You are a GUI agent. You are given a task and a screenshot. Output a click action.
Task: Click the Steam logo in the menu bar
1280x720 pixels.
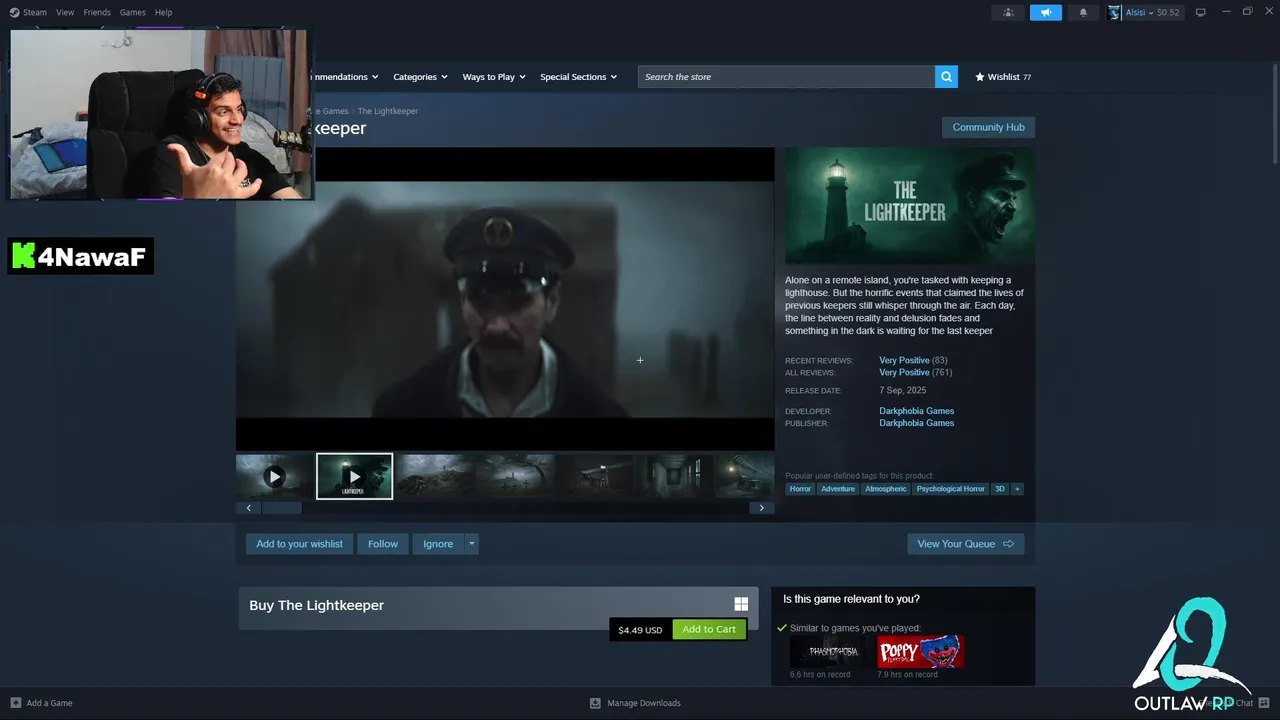[14, 12]
